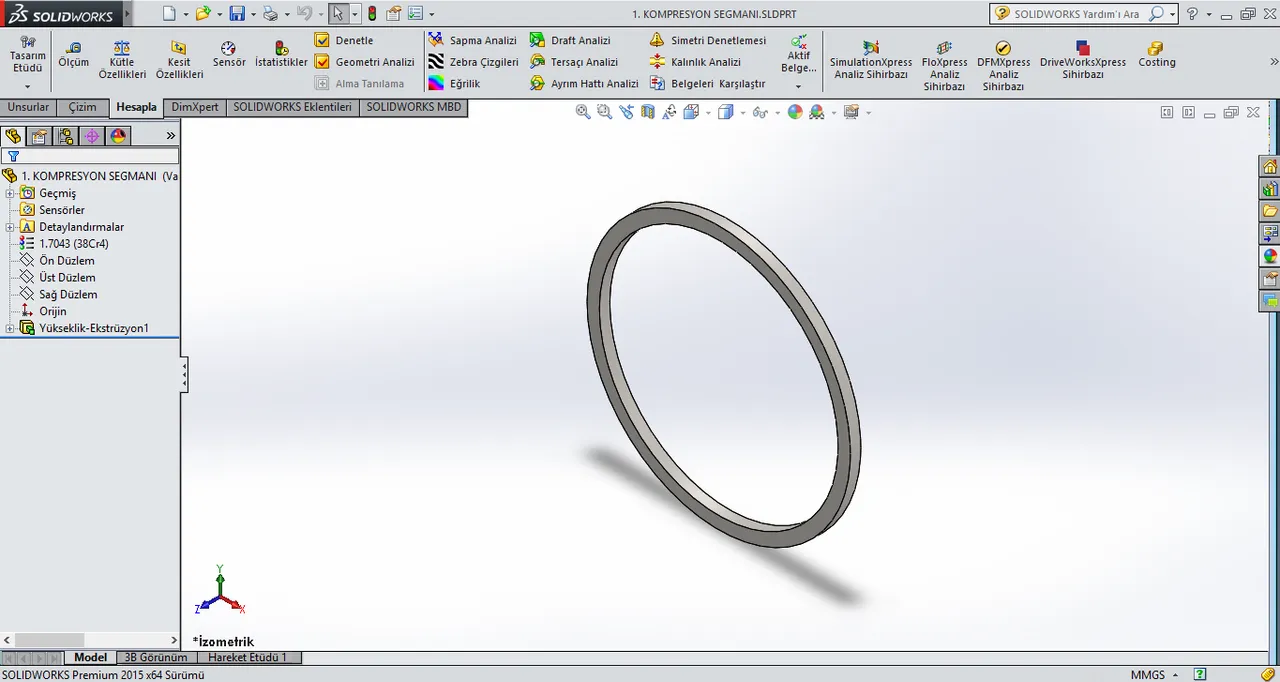Open the File Properties icon
Viewport: 1280px width, 682px height.
pos(393,14)
